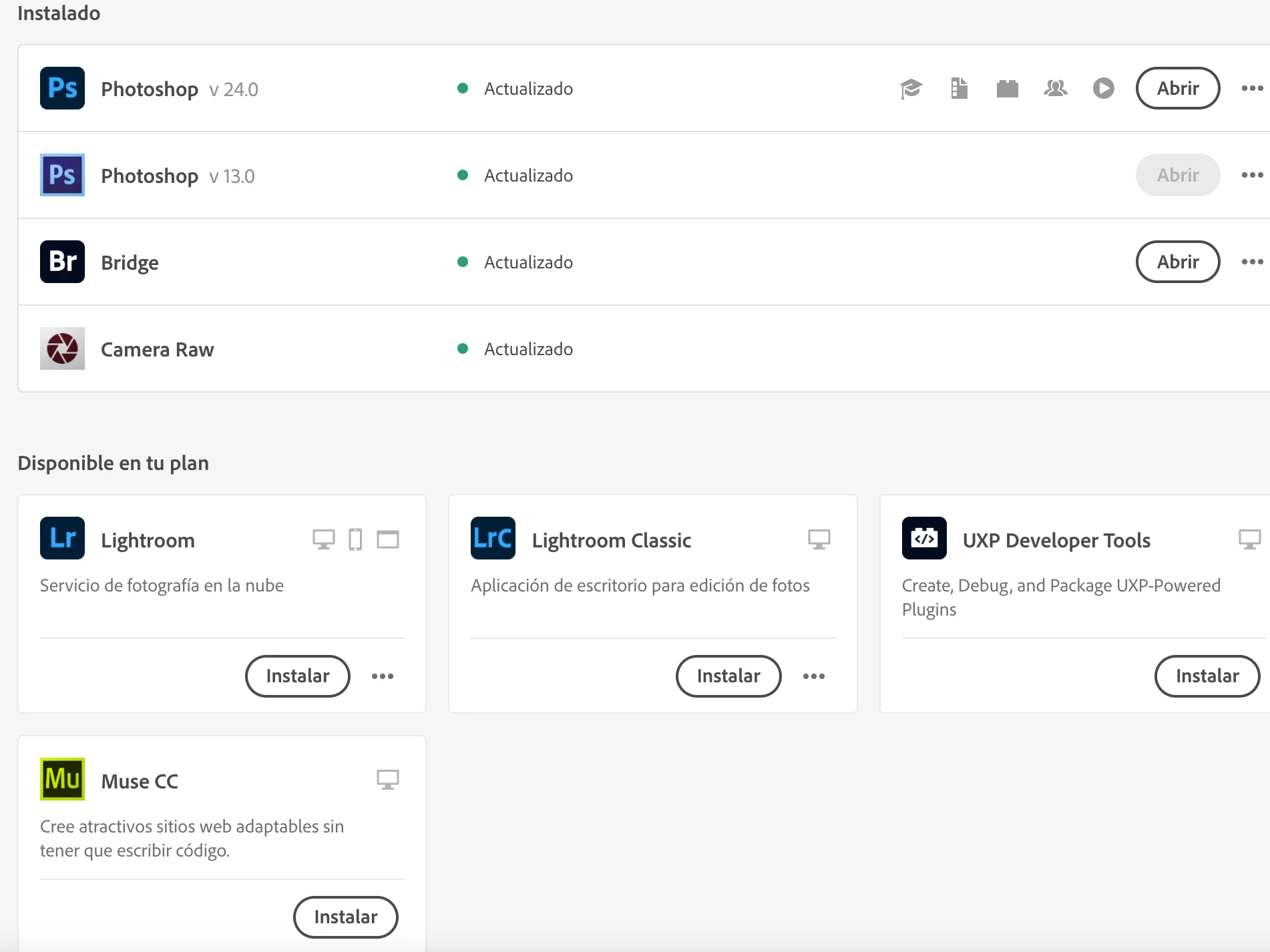Viewport: 1270px width, 952px height.
Task: Click 'Servicio de fotografía en la nube' description
Action: 162,585
